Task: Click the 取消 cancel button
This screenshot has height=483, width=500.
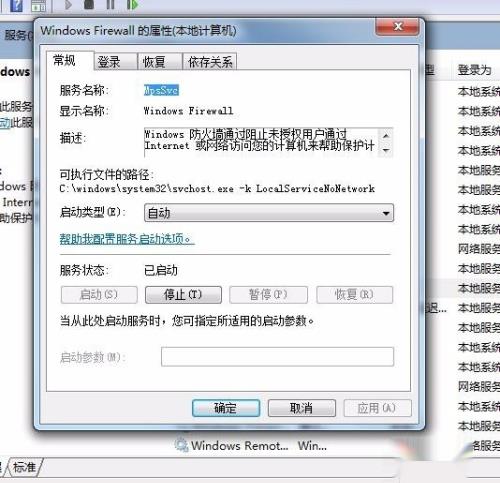Action: [302, 408]
